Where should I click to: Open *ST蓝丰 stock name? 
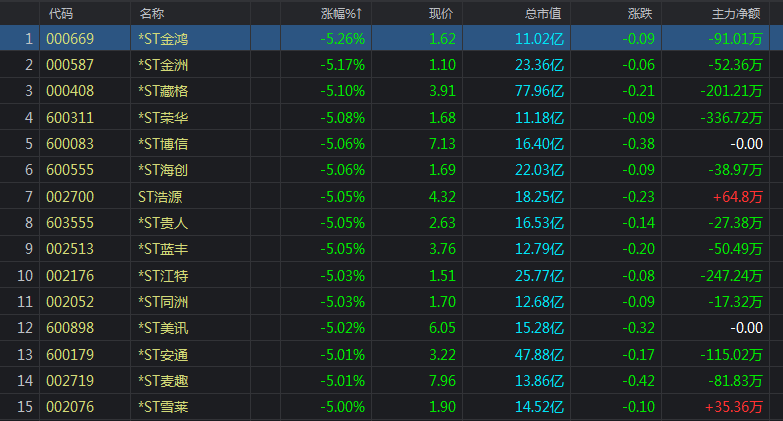coord(163,249)
